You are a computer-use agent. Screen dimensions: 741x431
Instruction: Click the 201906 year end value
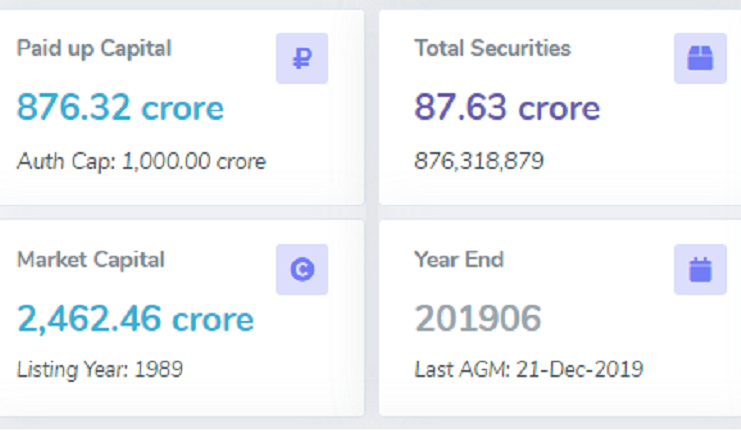pos(477,319)
